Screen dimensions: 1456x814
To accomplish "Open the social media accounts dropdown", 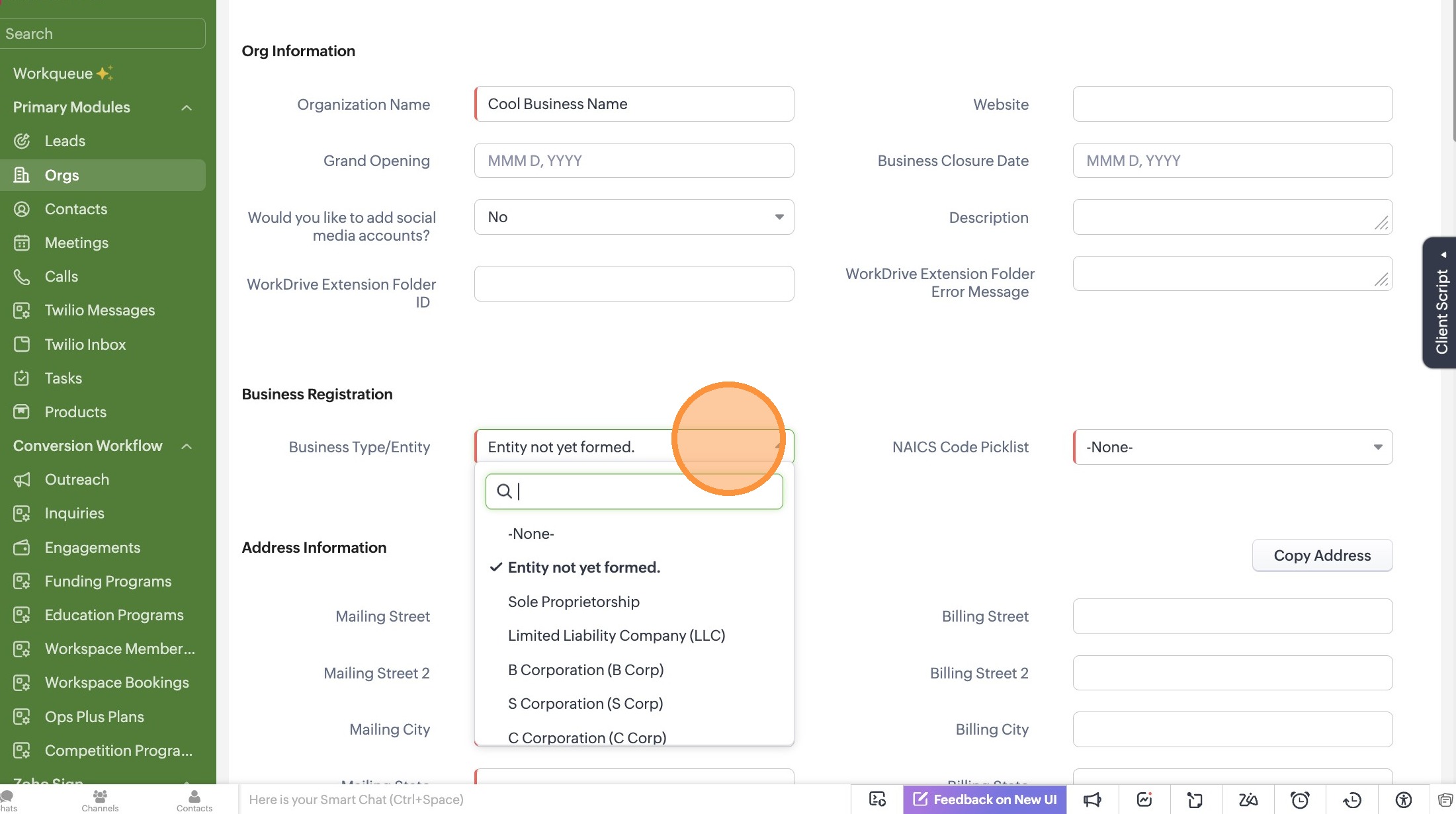I will tap(634, 217).
